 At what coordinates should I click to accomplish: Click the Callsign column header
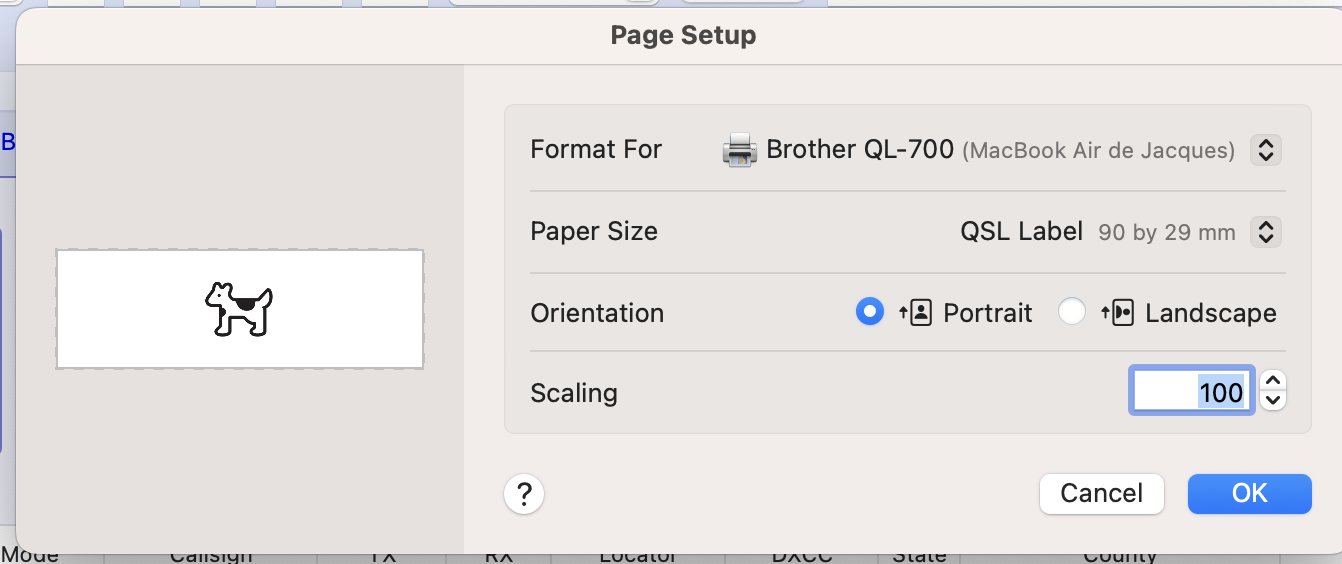[210, 555]
